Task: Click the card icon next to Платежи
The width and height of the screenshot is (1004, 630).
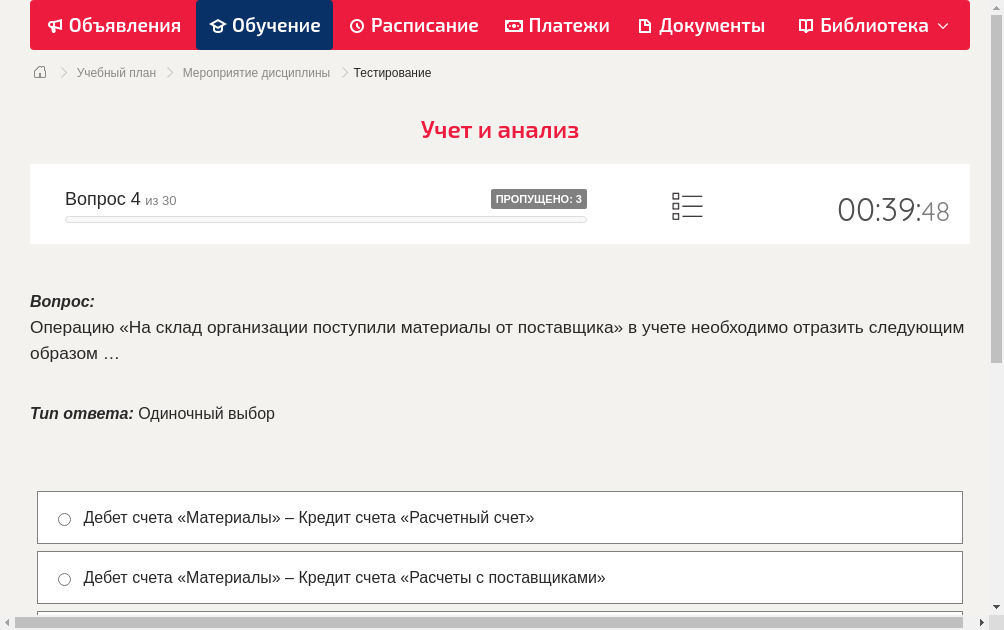Action: pyautogui.click(x=513, y=25)
